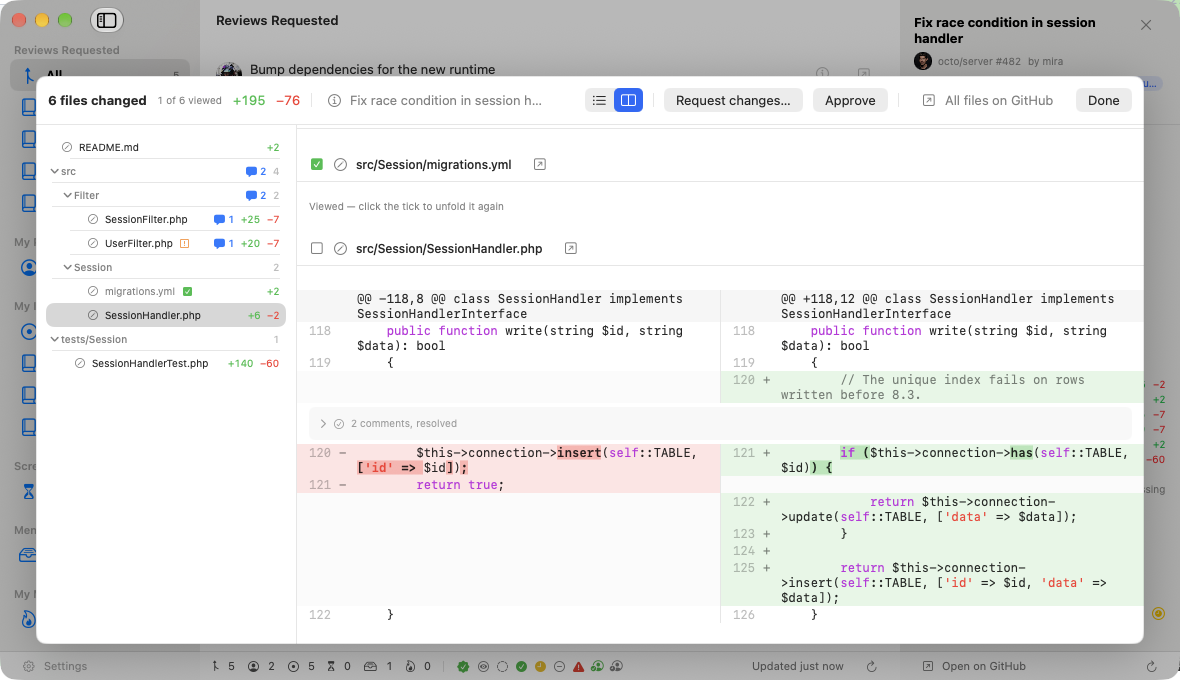Click red warning triangle status icon

coord(578,666)
